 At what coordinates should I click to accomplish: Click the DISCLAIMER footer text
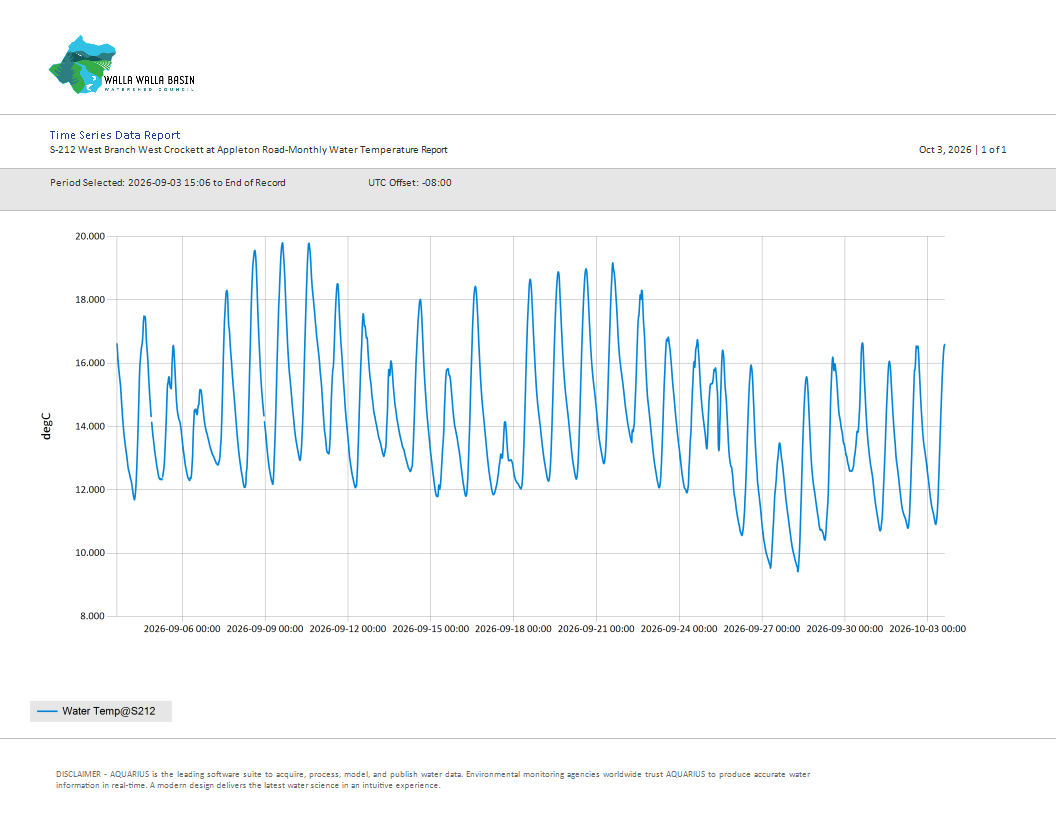coord(433,780)
